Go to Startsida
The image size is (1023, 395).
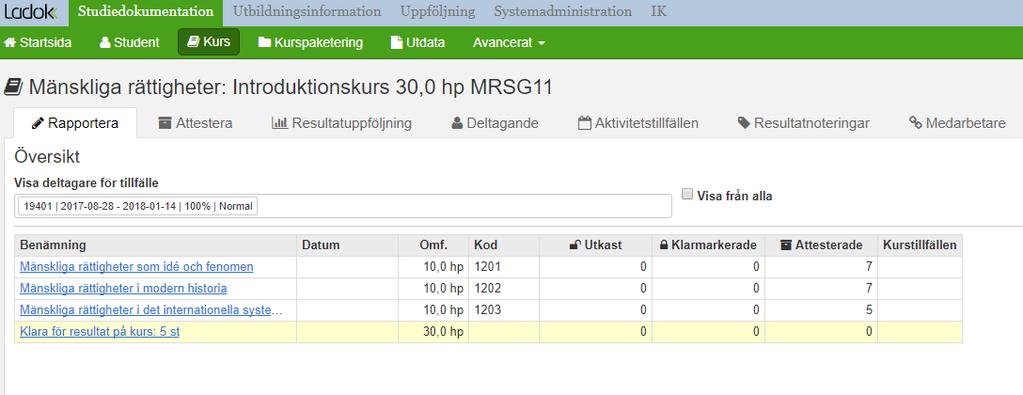point(38,42)
